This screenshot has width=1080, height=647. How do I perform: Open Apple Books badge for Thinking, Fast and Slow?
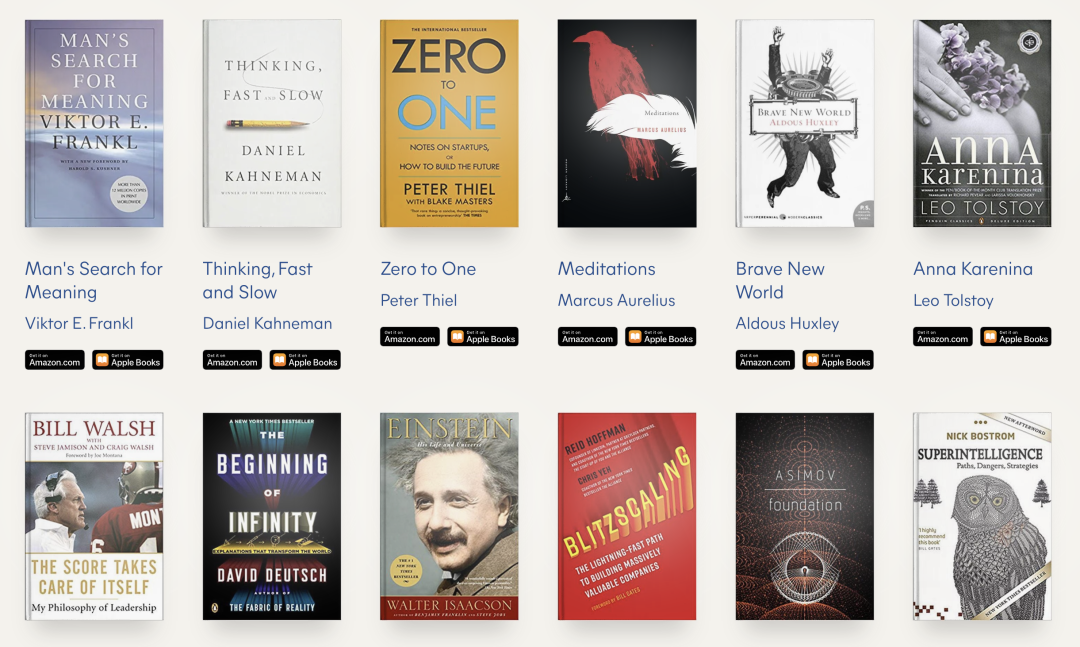click(x=305, y=360)
